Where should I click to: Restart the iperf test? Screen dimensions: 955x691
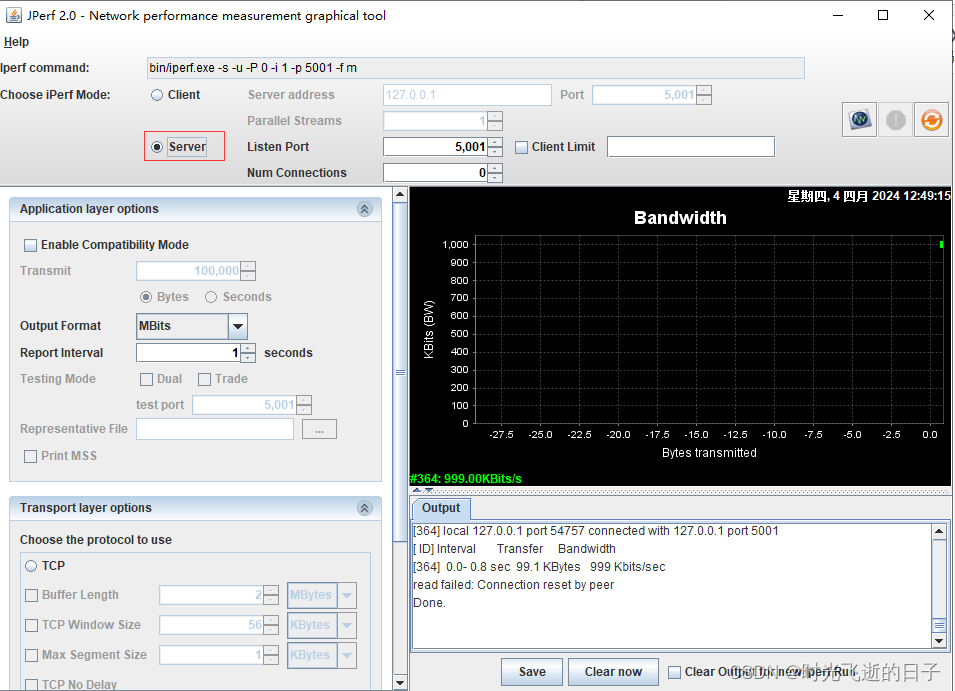pos(931,119)
